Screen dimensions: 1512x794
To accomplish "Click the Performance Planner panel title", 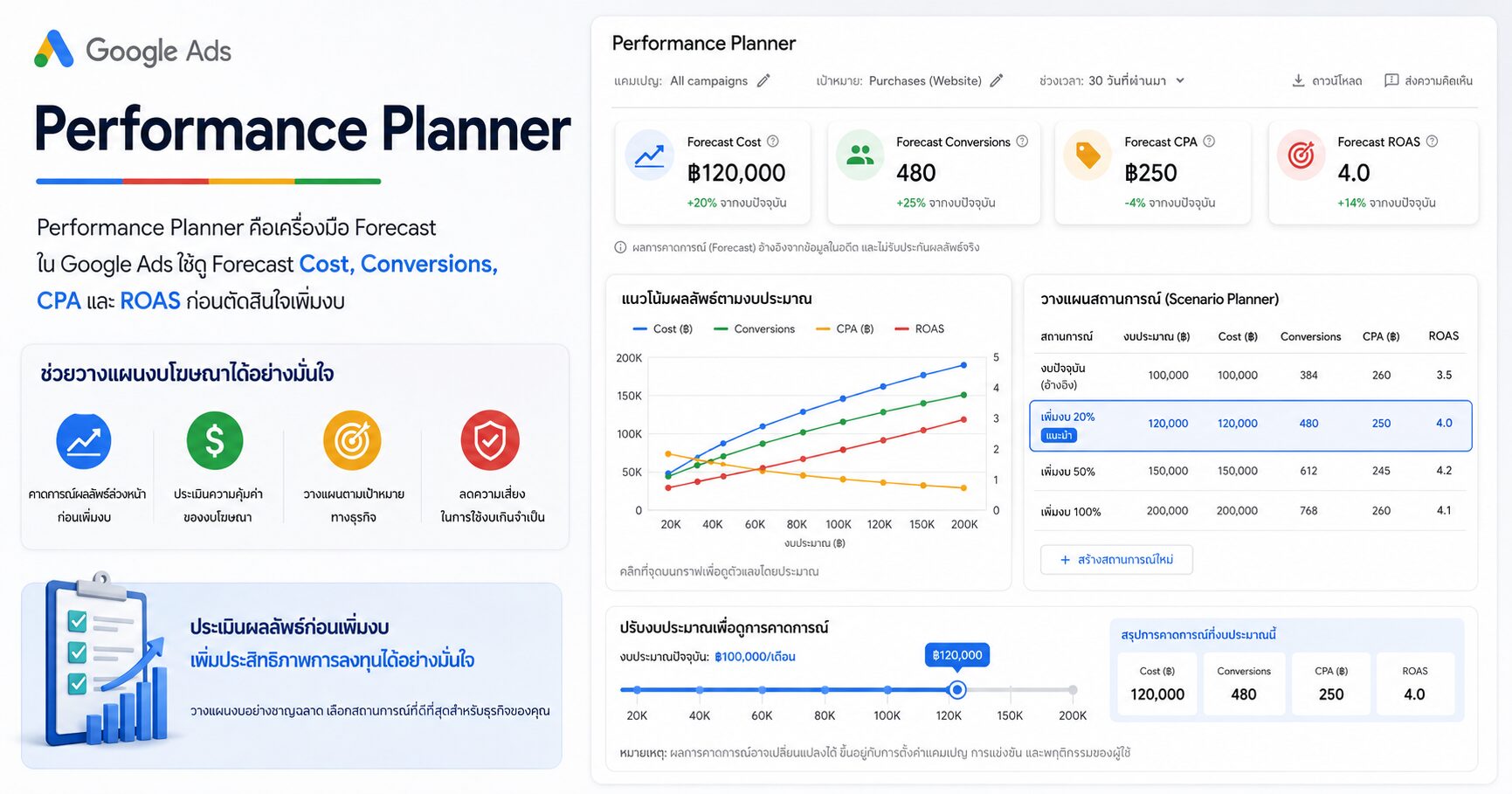I will [x=704, y=43].
